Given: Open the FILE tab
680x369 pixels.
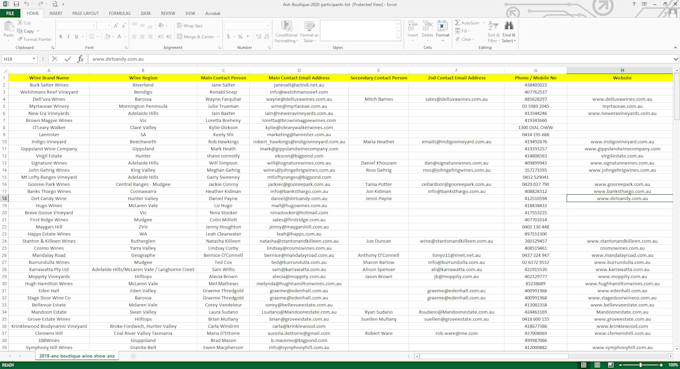Looking at the screenshot, I should click(x=10, y=13).
